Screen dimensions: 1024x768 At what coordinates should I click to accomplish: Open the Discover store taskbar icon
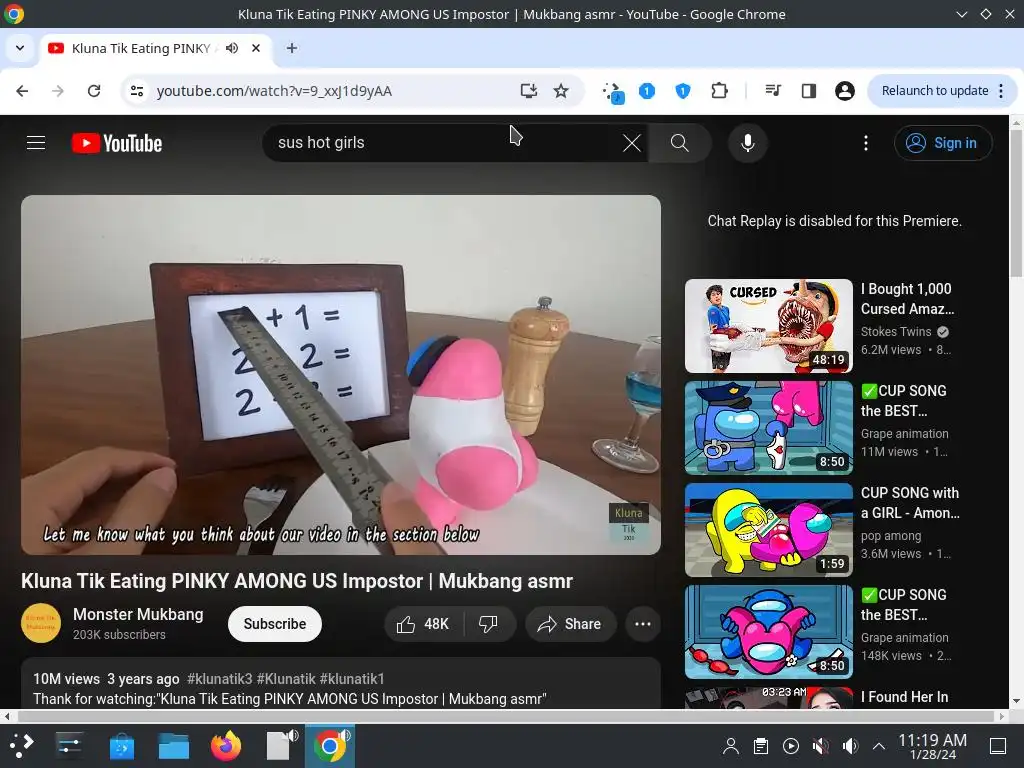click(x=121, y=746)
